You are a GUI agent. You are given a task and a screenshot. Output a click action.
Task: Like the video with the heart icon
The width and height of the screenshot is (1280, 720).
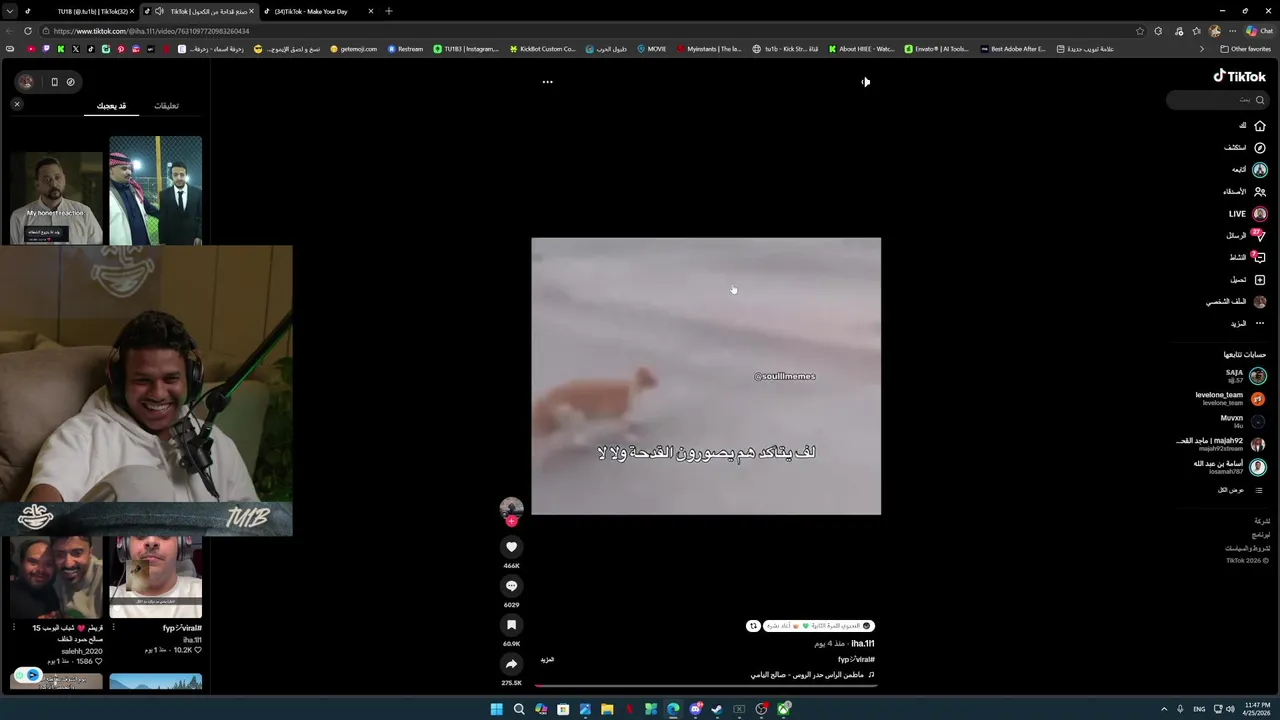tap(511, 547)
